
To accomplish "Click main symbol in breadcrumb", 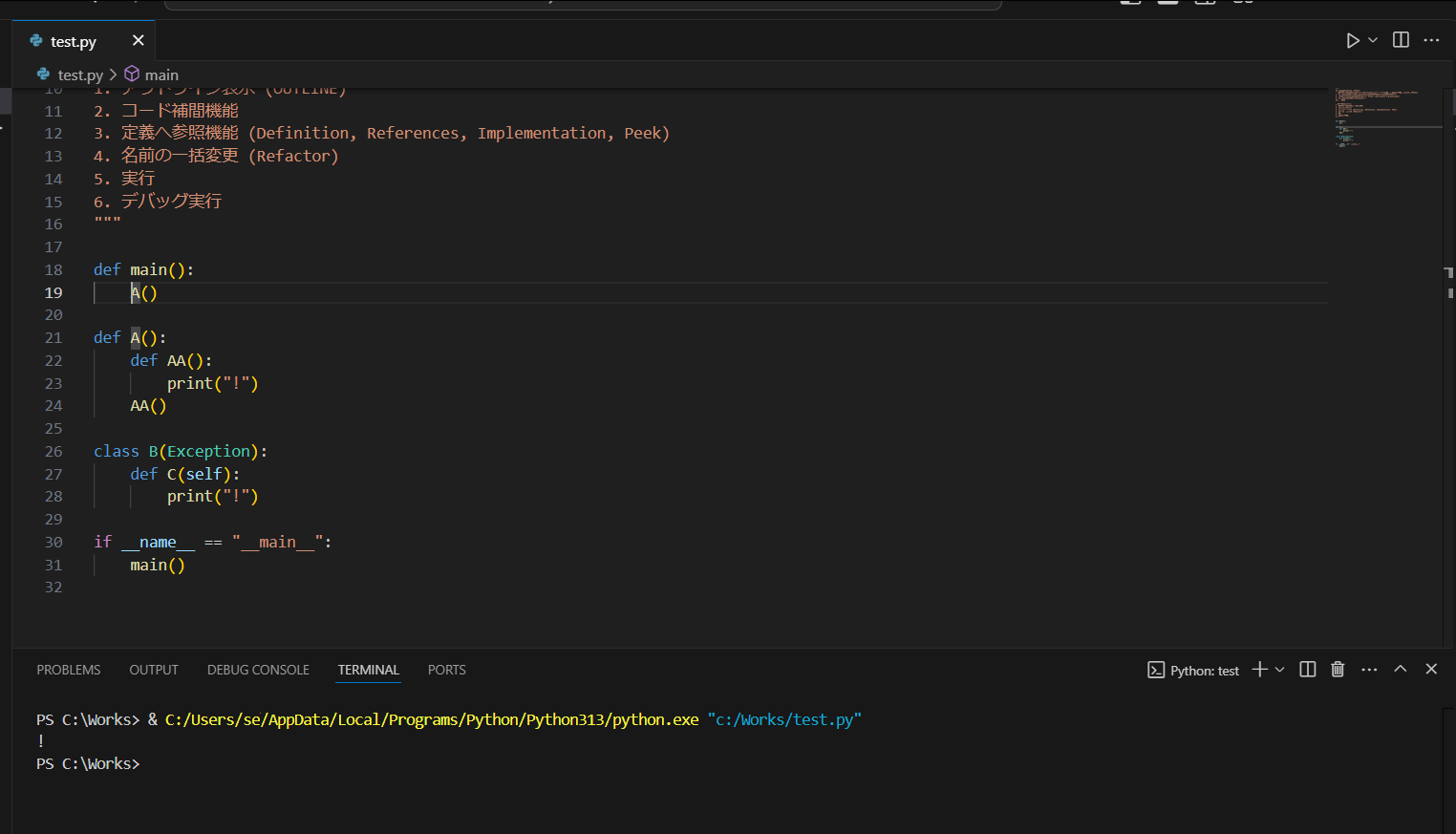I will point(161,75).
